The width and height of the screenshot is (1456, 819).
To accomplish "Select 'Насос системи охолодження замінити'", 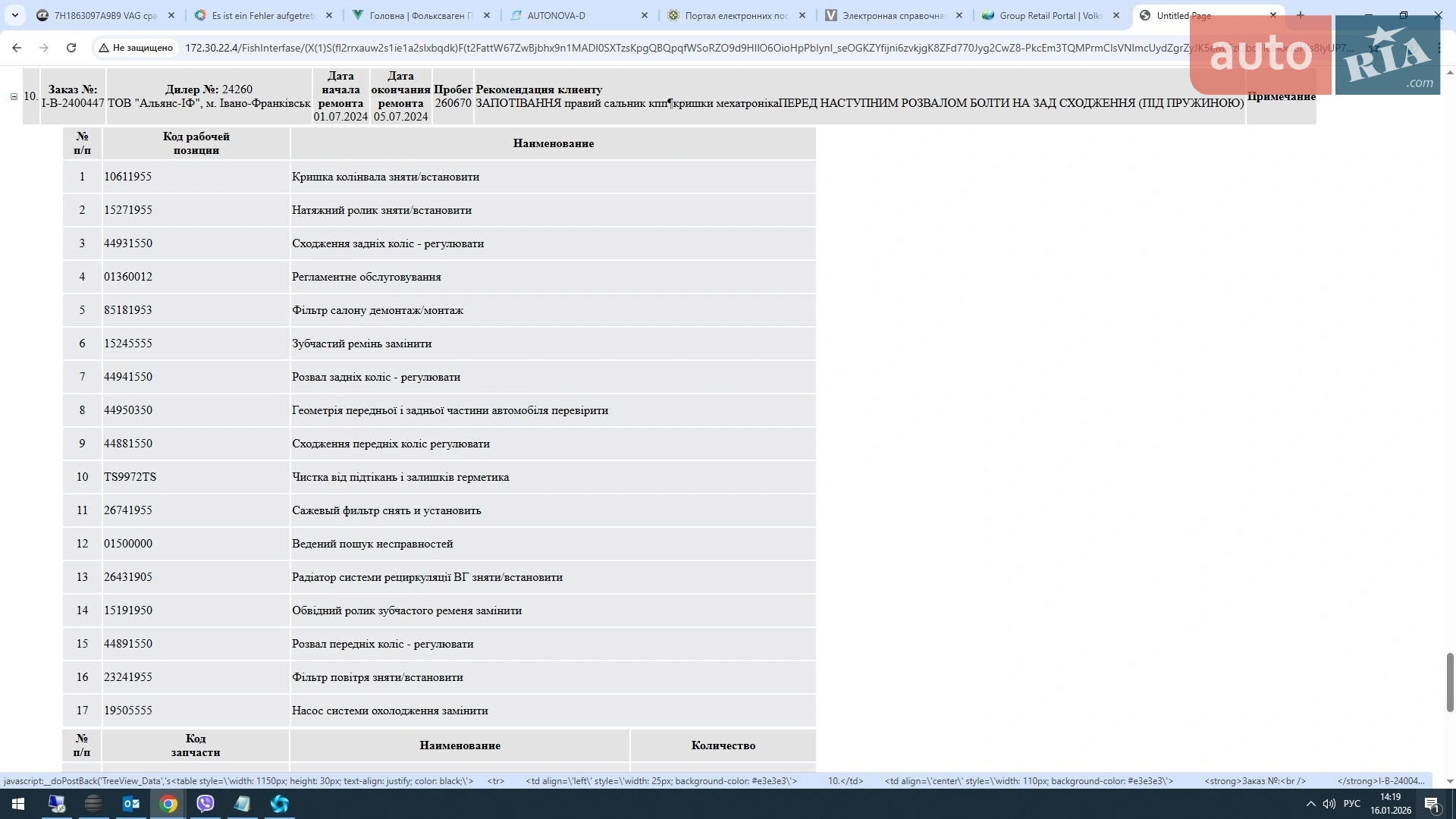I will coord(390,711).
